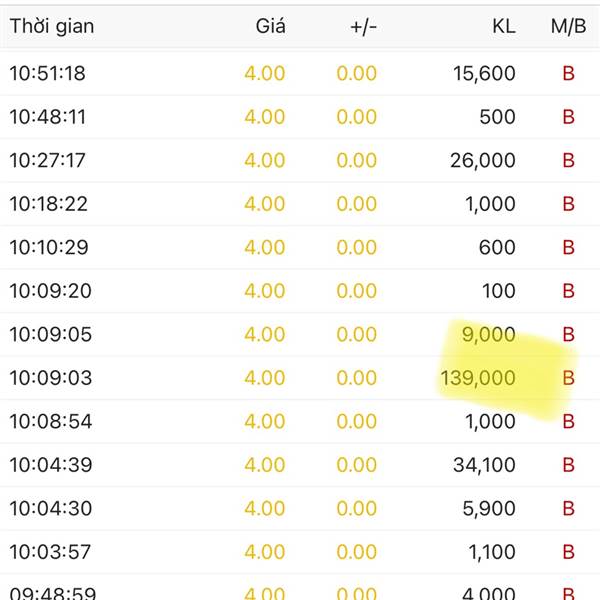Click highlighted volume 139,000
This screenshot has width=600, height=600.
[x=478, y=378]
